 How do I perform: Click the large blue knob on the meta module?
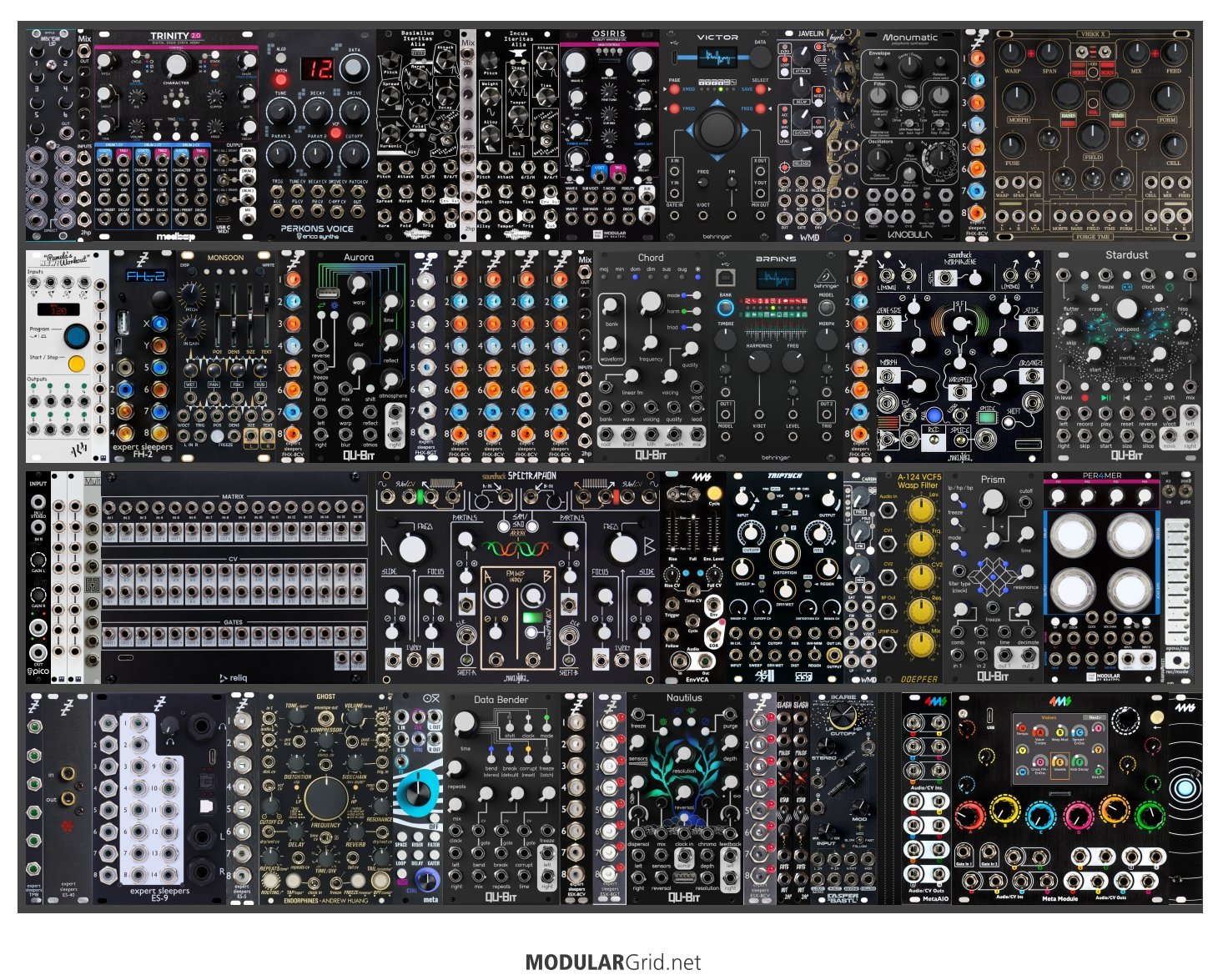[x=416, y=792]
